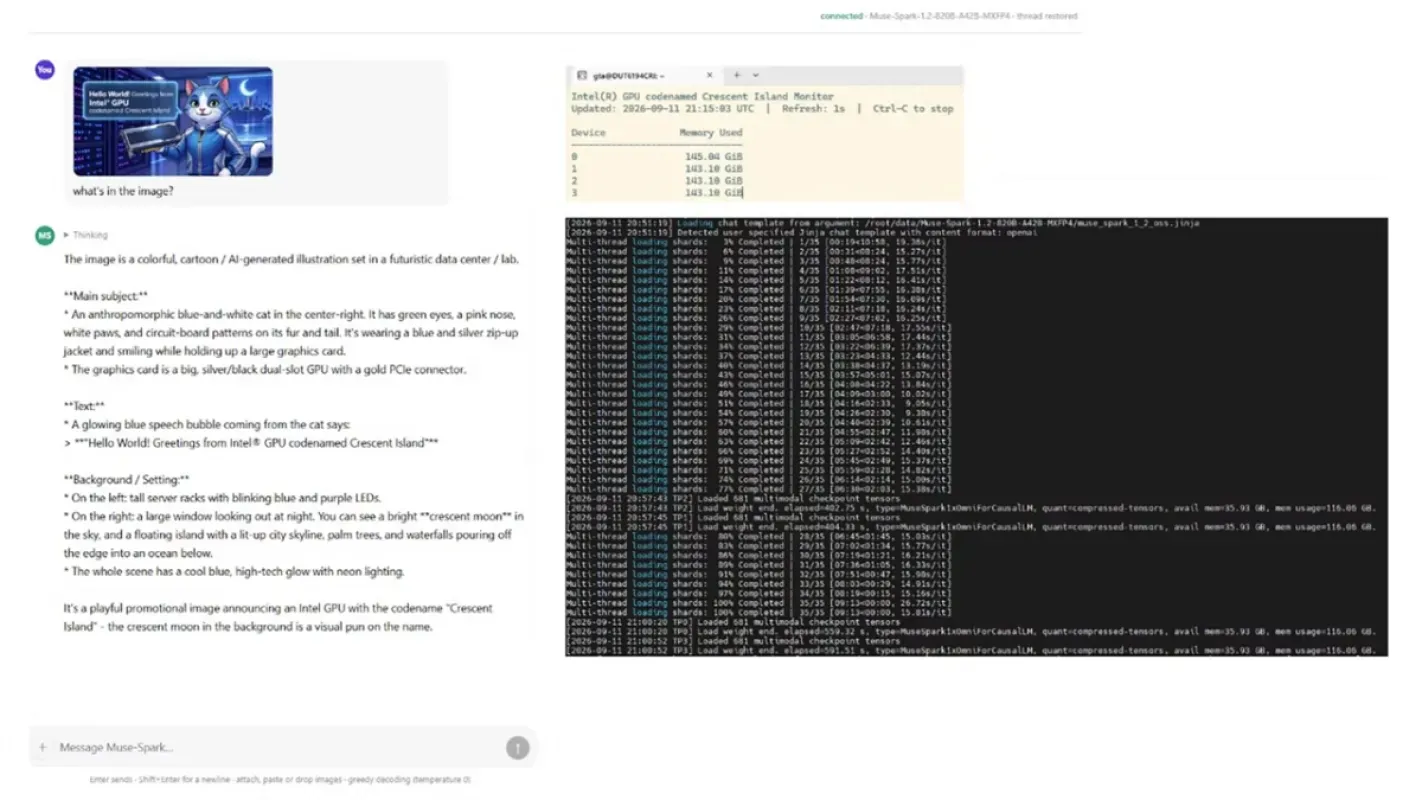Click the 'Memory Used' column header

click(711, 132)
